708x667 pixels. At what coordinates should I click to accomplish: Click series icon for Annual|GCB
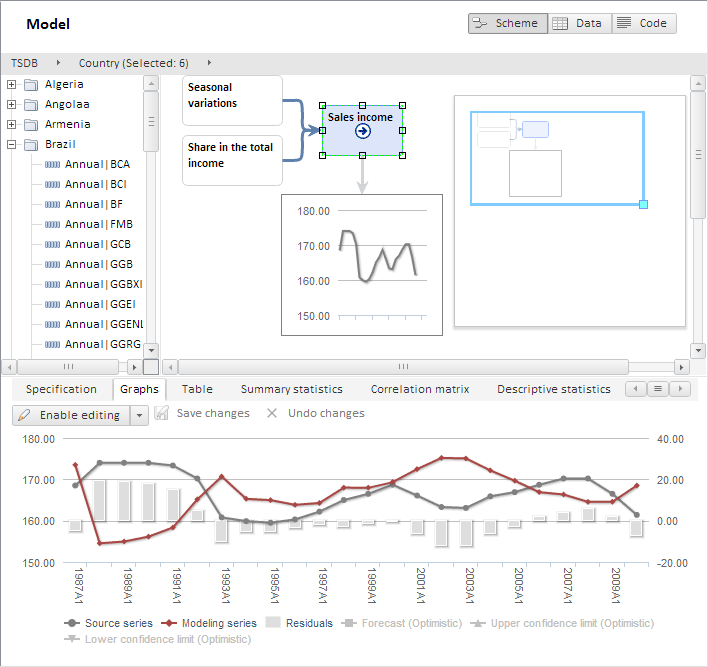(x=52, y=245)
